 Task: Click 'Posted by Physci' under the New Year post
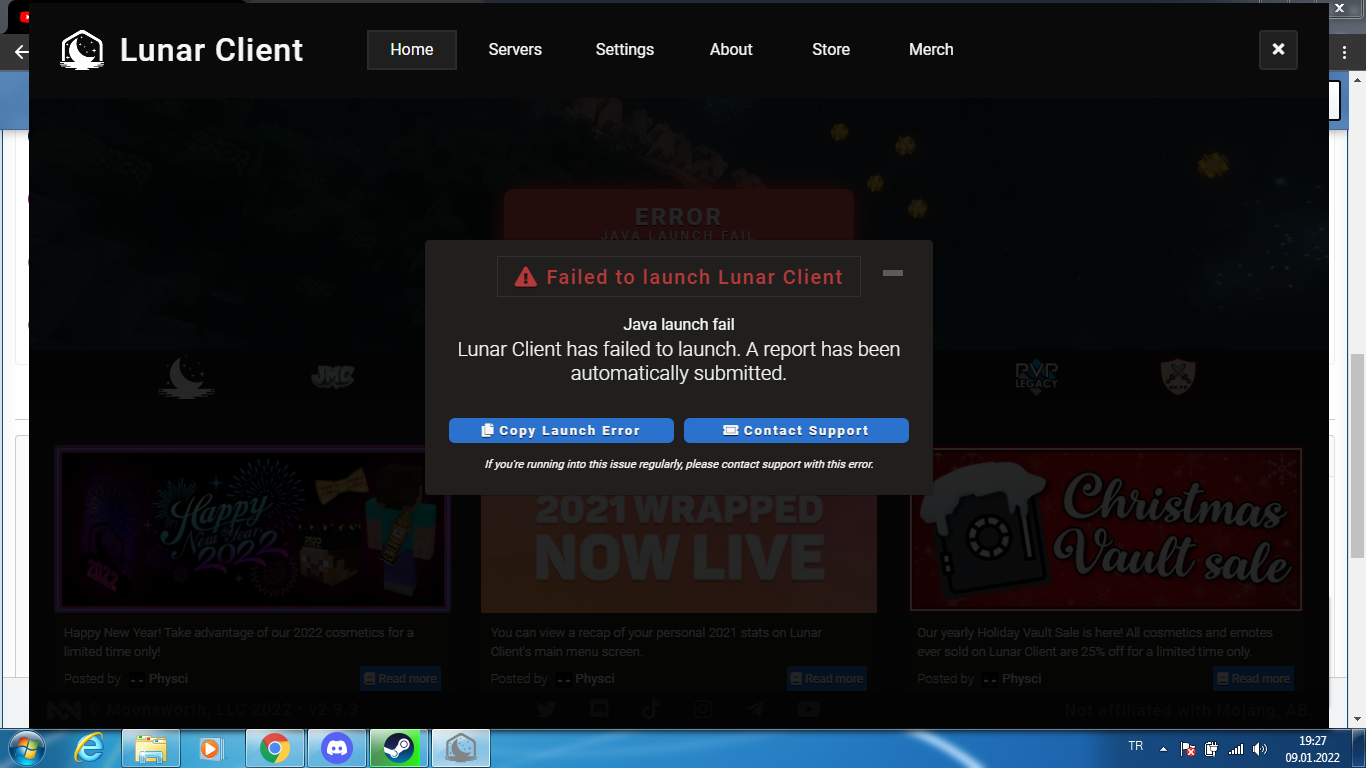(x=126, y=679)
